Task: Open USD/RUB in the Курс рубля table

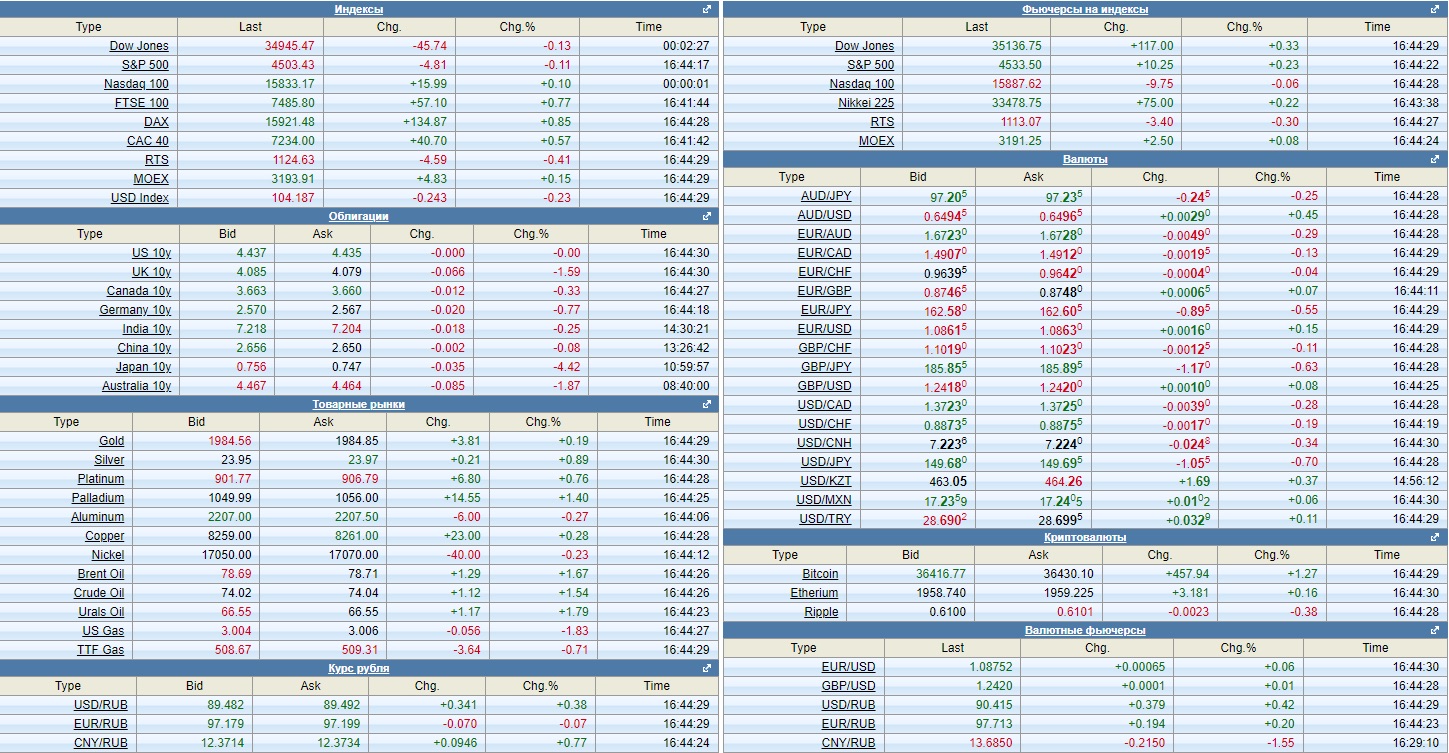Action: (101, 705)
